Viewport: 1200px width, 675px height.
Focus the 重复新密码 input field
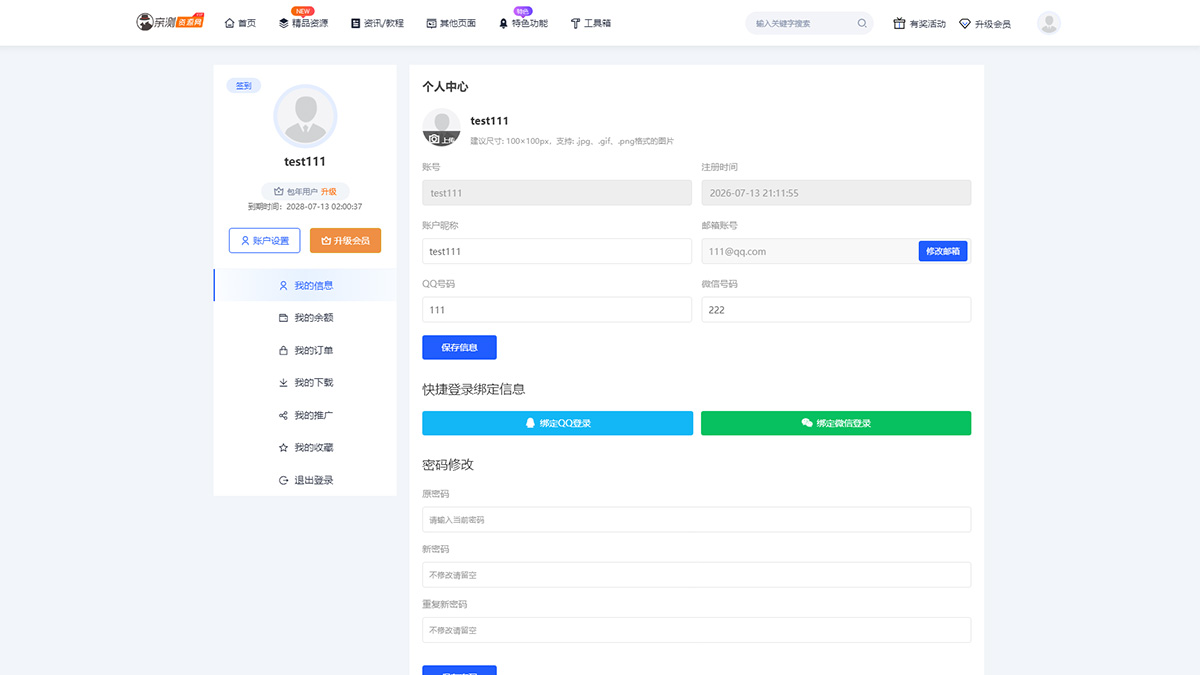tap(696, 630)
